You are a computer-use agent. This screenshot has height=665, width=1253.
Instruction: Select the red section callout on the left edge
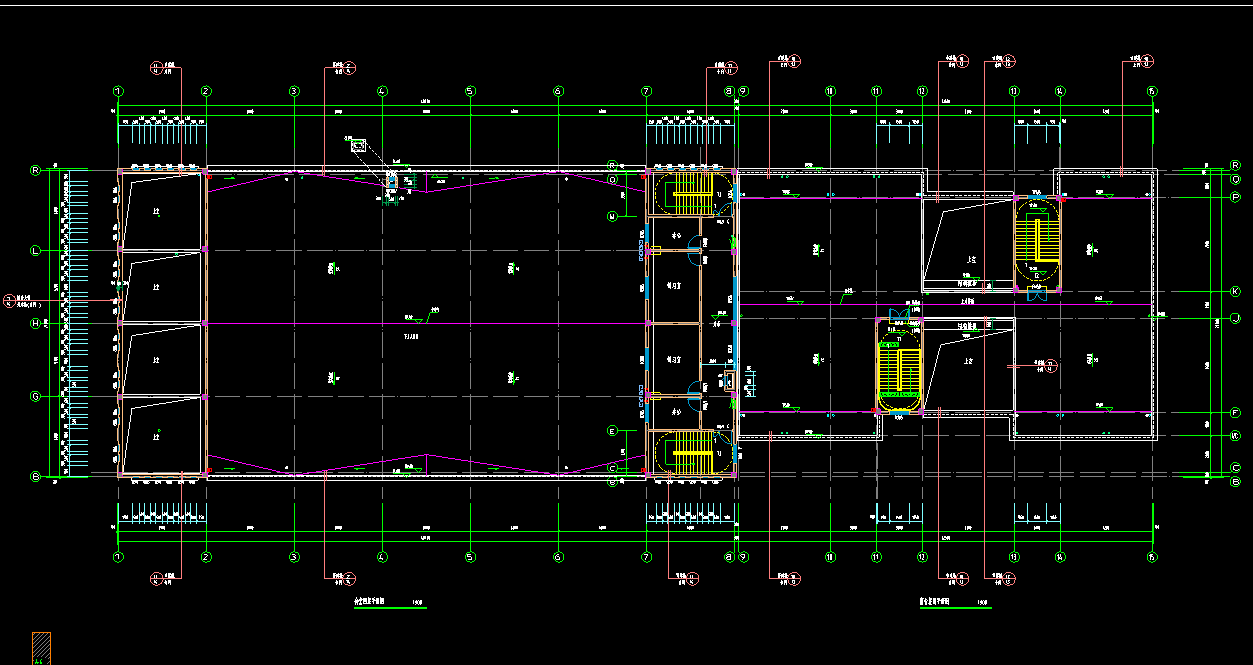click(x=10, y=300)
